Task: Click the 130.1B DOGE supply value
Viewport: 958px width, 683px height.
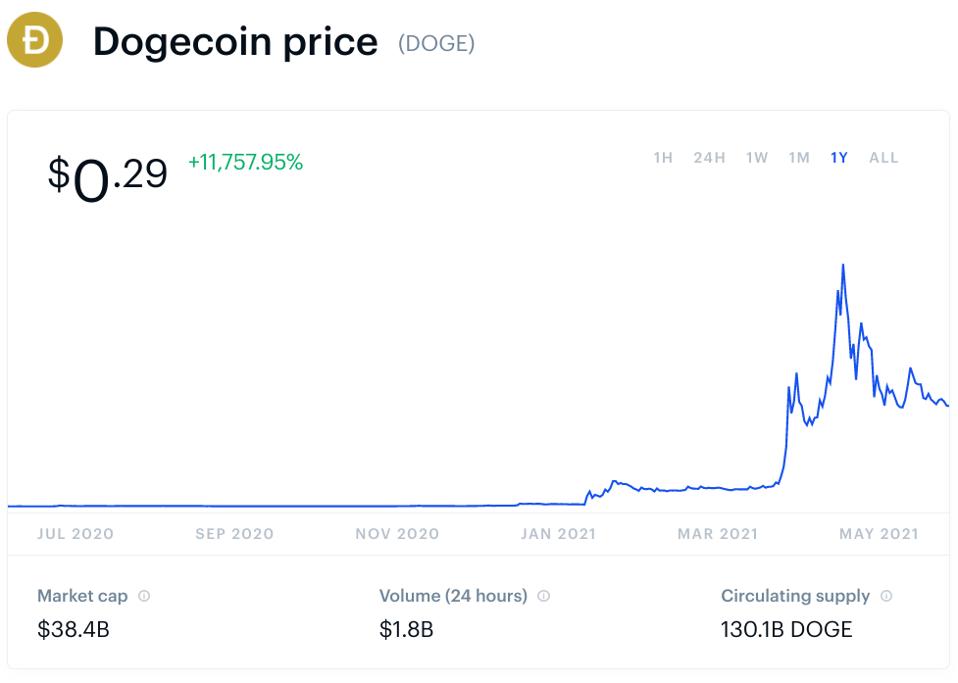Action: pyautogui.click(x=786, y=629)
